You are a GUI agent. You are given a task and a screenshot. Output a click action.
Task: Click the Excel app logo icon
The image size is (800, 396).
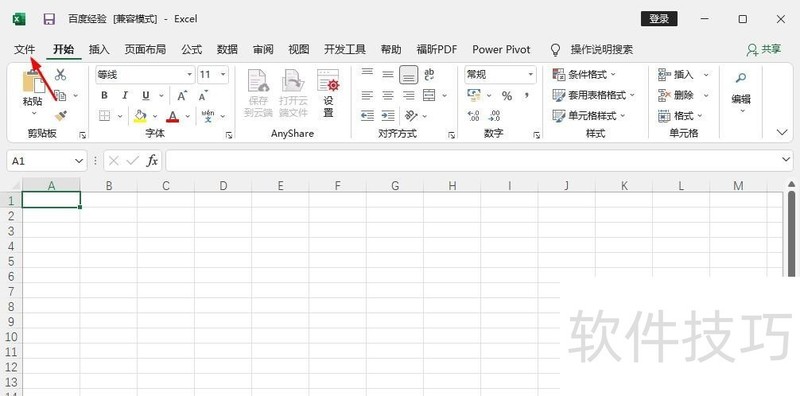pos(19,19)
